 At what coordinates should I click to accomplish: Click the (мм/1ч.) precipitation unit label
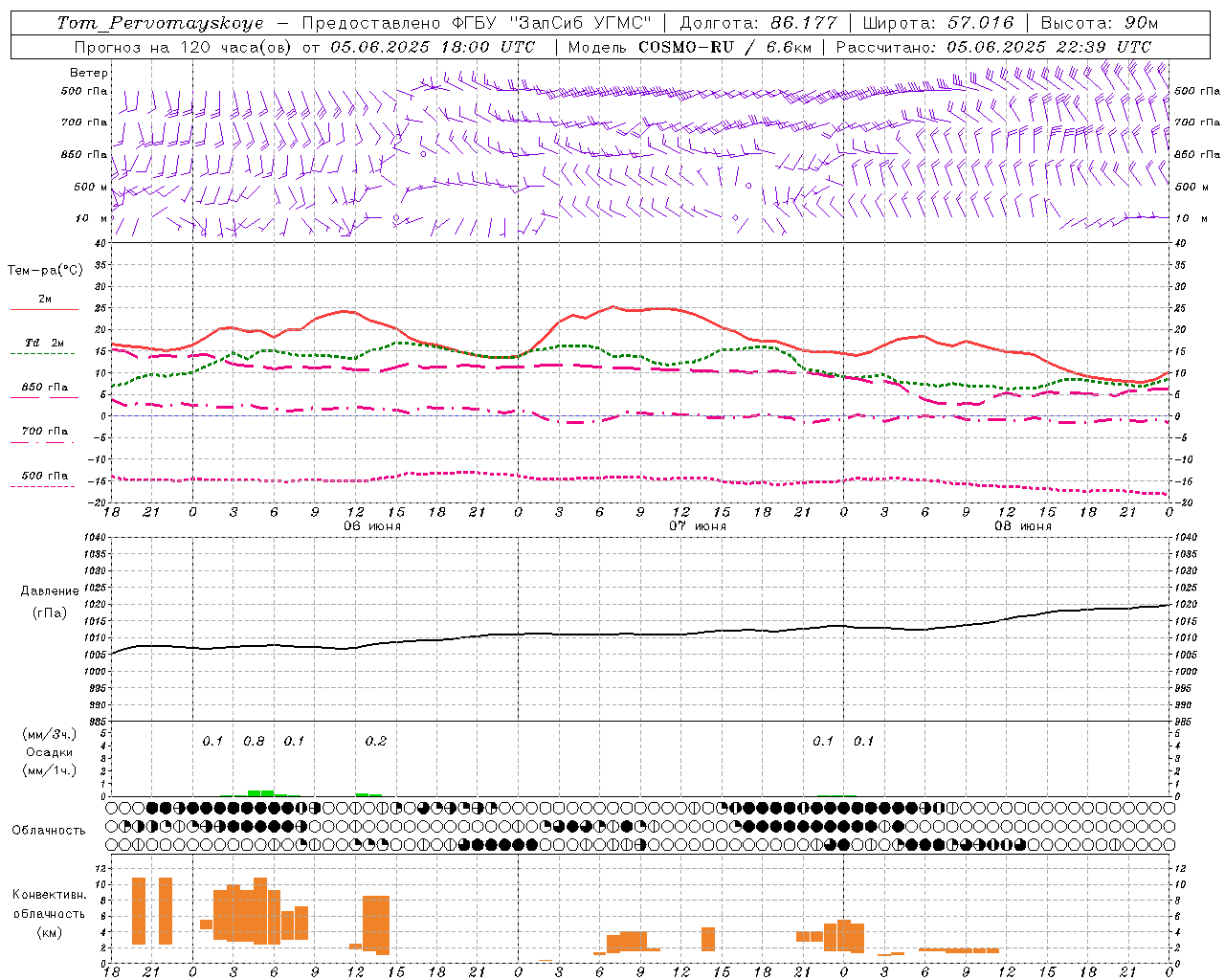(49, 770)
